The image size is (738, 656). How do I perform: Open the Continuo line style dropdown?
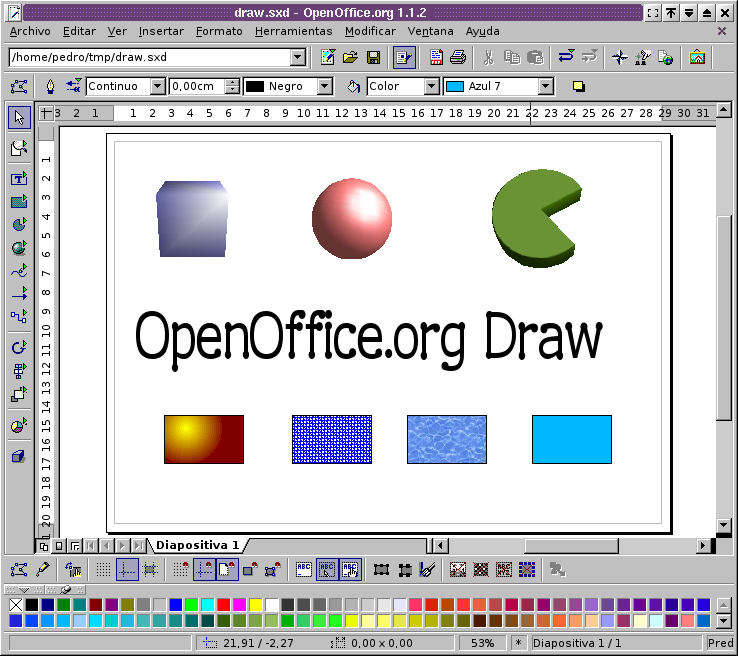pos(157,87)
